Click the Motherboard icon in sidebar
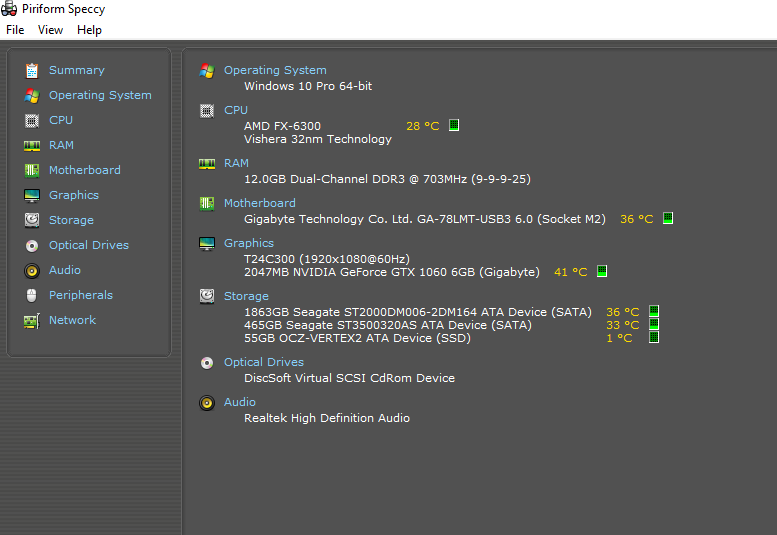This screenshot has width=777, height=535. [32, 170]
